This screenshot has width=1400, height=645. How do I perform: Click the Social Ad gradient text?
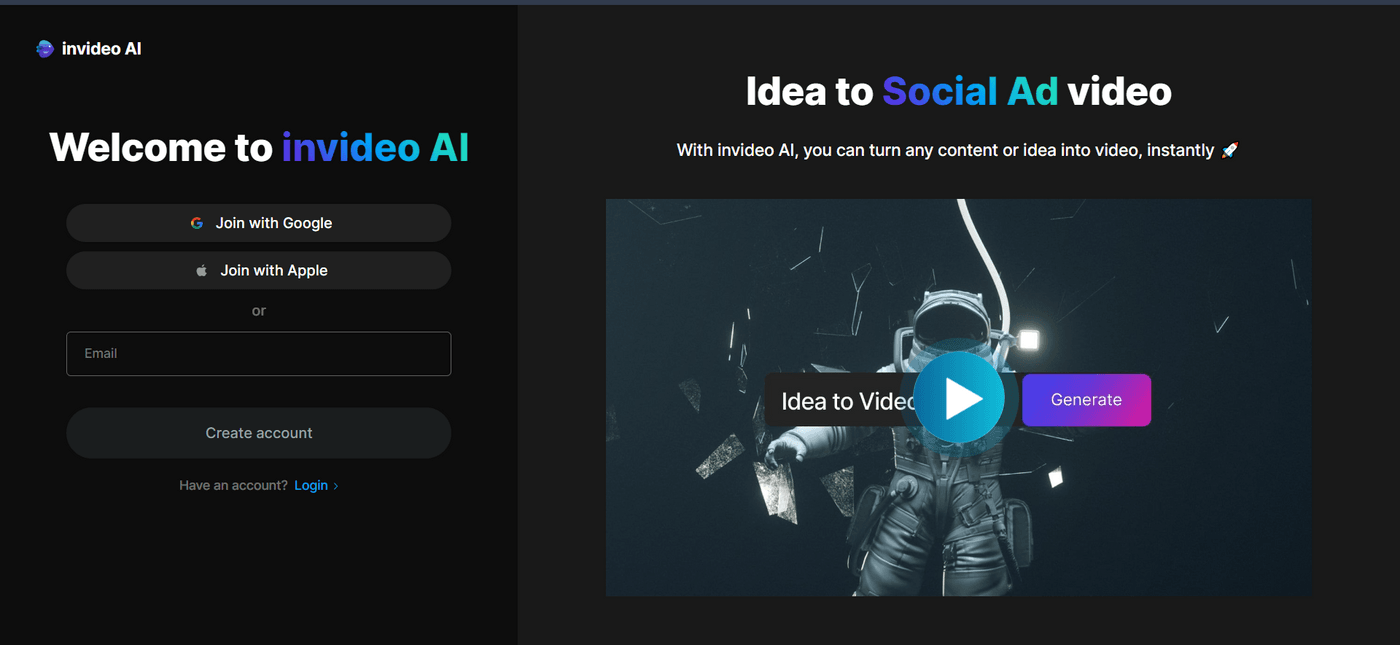[x=970, y=91]
